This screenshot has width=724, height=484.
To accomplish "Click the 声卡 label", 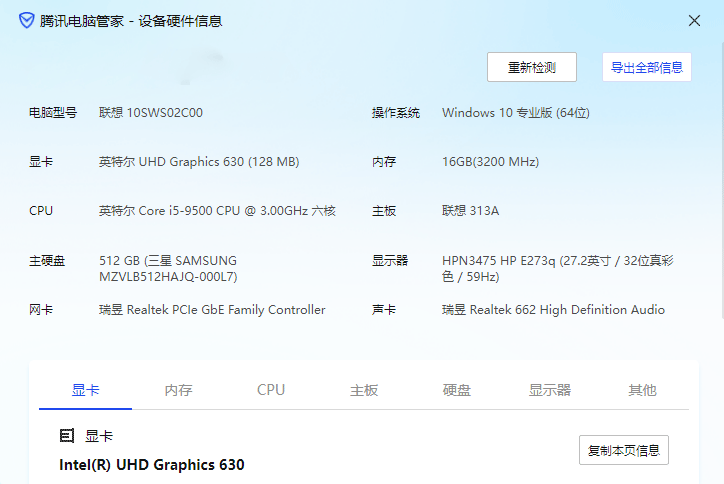I will [x=384, y=309].
